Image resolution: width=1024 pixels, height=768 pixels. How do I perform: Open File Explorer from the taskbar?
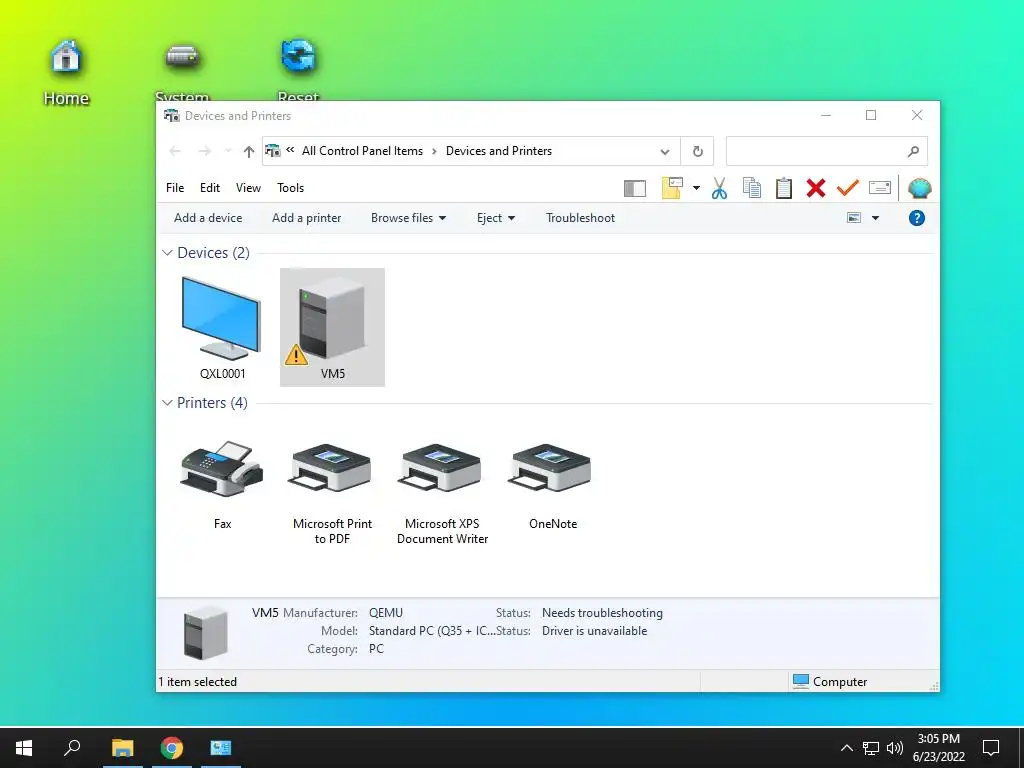pos(122,747)
